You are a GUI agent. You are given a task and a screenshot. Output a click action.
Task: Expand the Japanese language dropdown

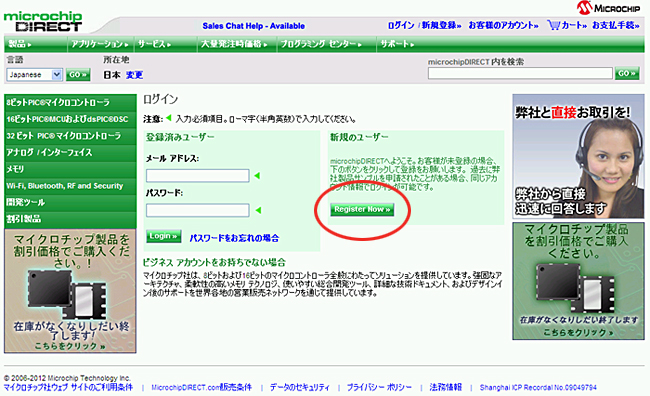[x=34, y=75]
